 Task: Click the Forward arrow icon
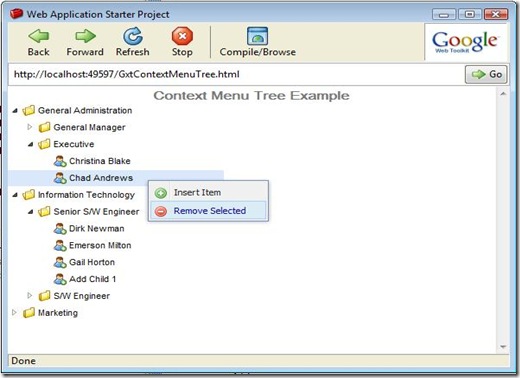pyautogui.click(x=85, y=36)
